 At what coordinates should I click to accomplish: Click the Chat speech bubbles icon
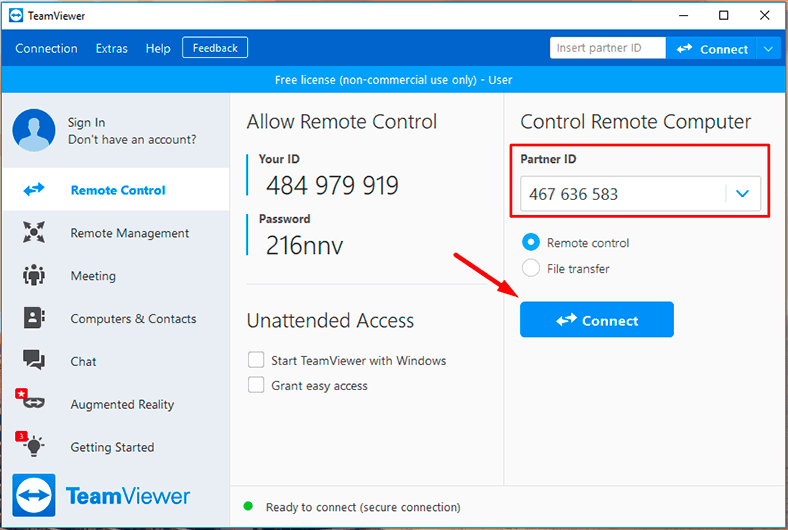click(x=34, y=360)
